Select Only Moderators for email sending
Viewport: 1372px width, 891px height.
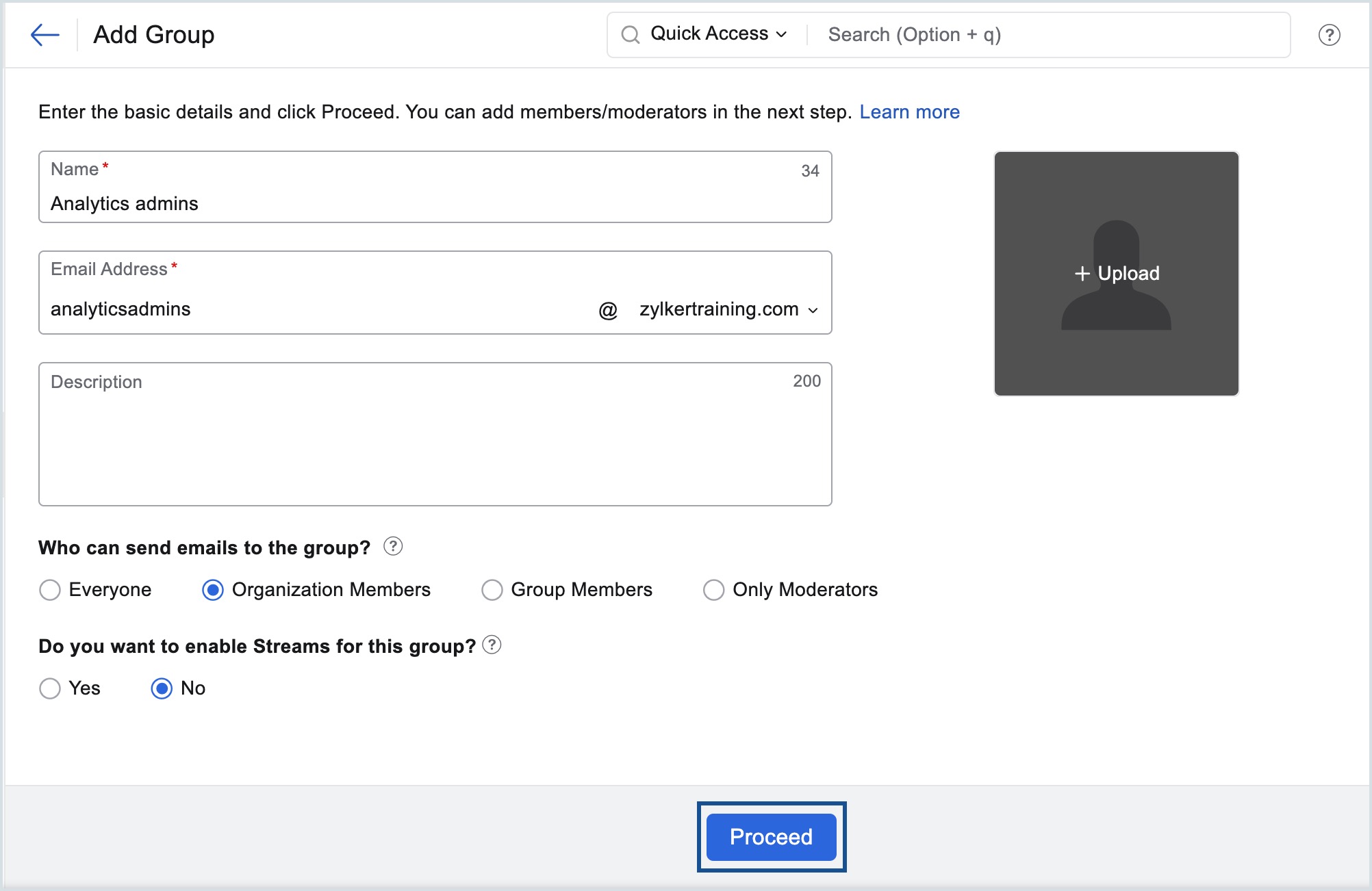(x=714, y=589)
